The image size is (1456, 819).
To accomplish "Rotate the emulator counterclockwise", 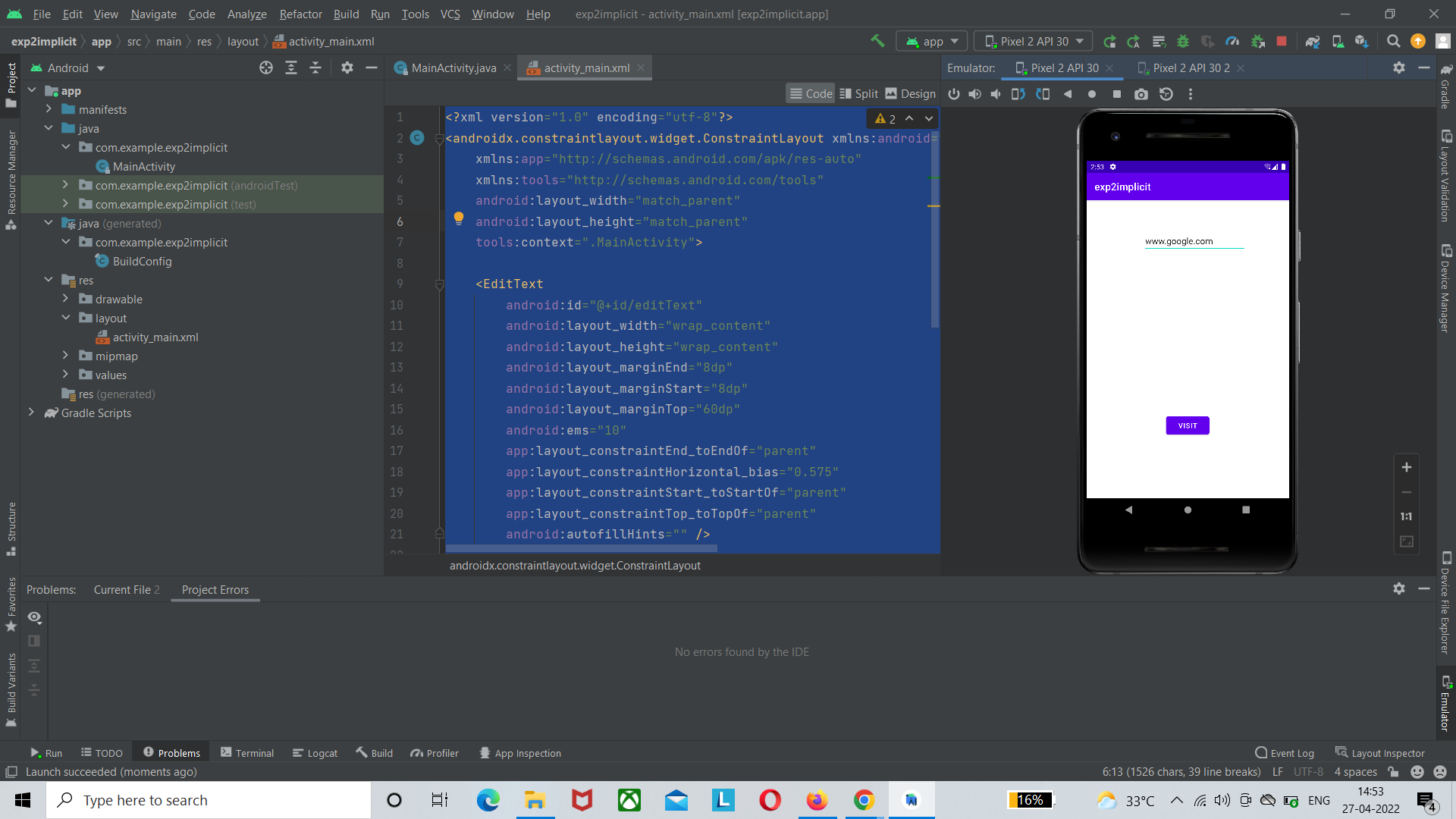I will coord(1018,93).
